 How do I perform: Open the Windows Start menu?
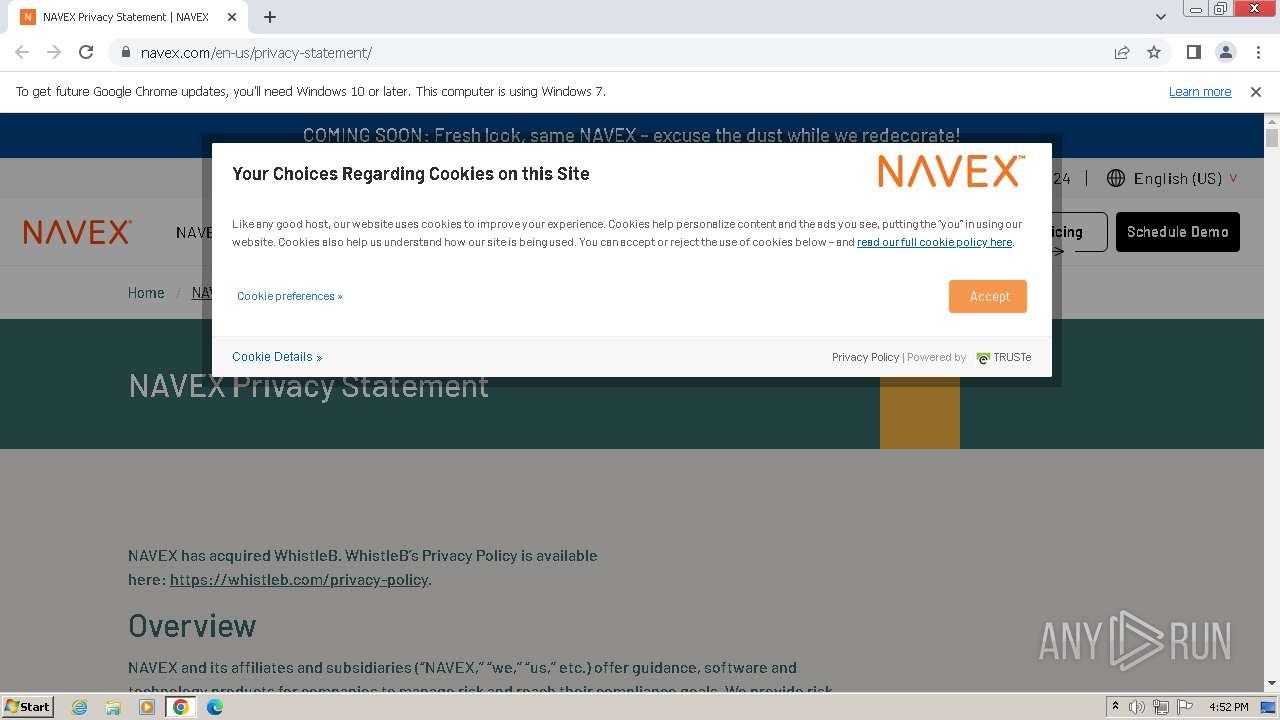point(28,707)
